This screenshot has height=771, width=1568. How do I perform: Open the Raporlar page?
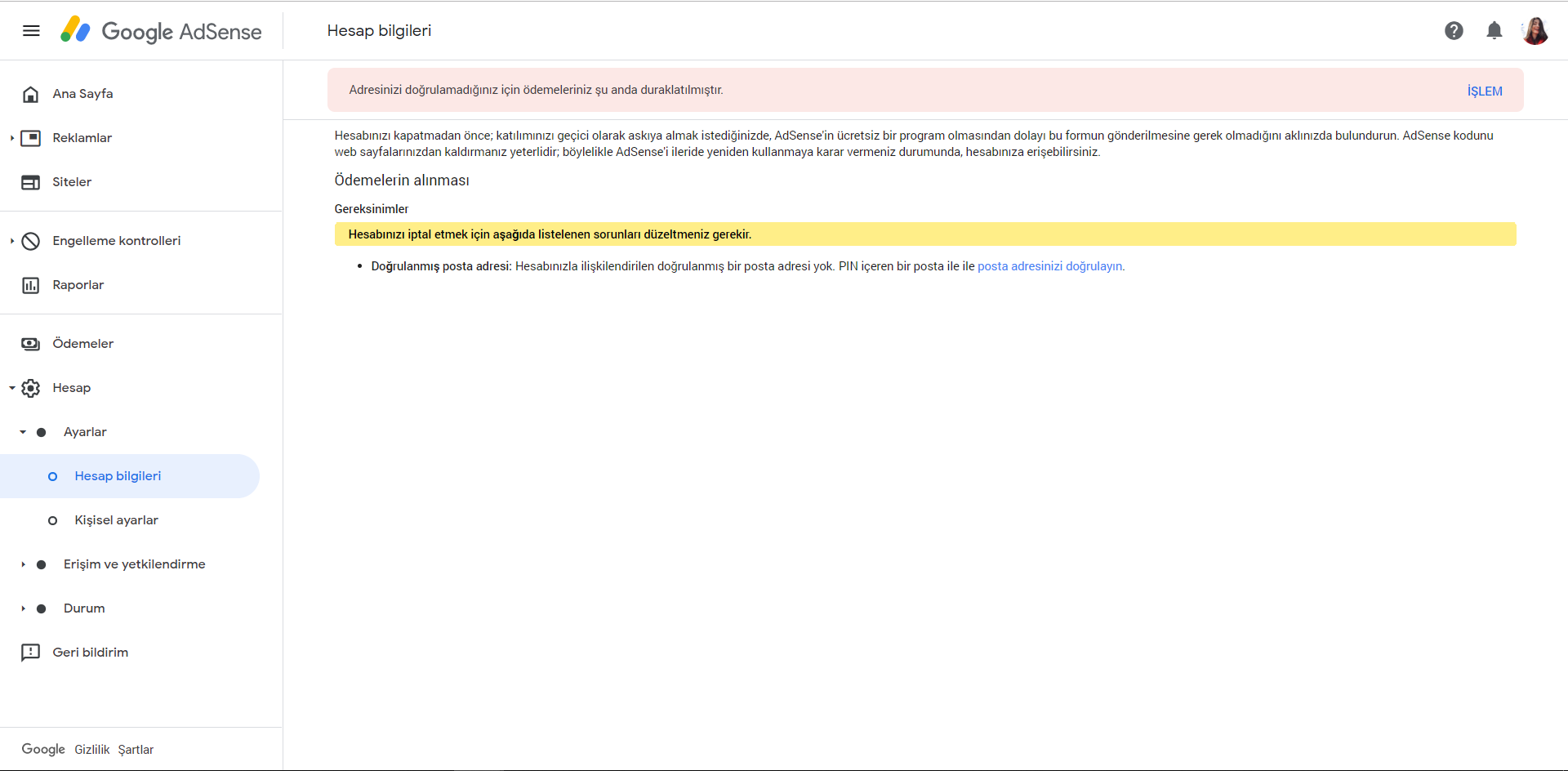(x=78, y=285)
